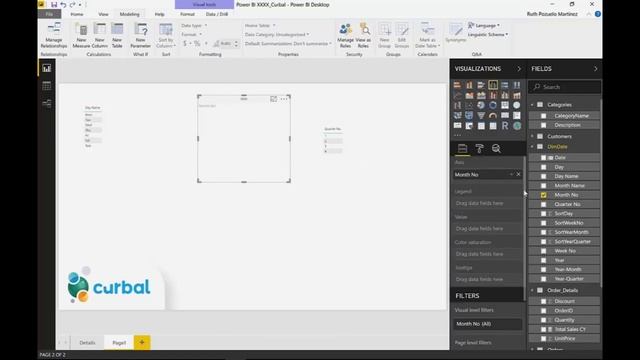
Task: Collapse the Visualizations pane chevron
Action: [519, 69]
